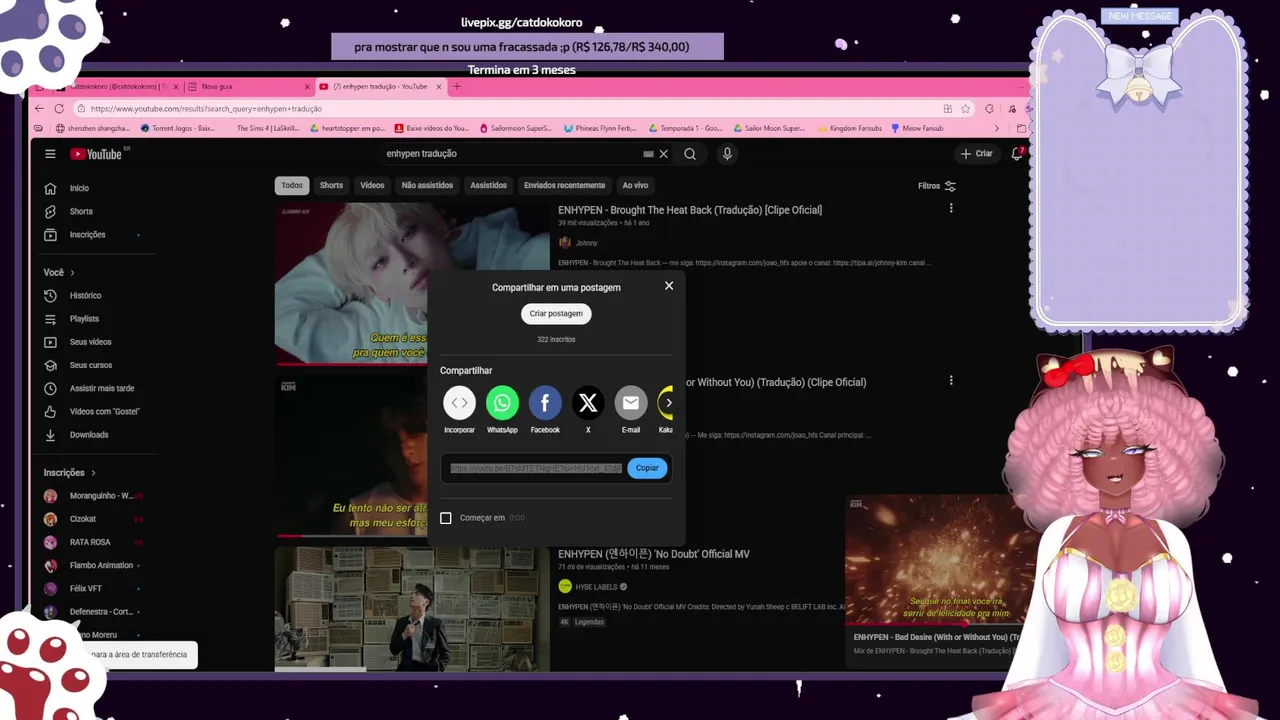This screenshot has width=1280, height=720.
Task: Open the No Doubt MV thumbnail
Action: click(412, 608)
